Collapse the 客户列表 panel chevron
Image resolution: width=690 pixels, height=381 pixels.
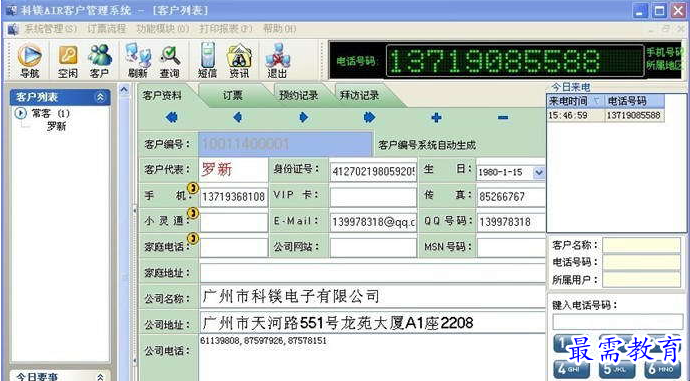pos(100,97)
